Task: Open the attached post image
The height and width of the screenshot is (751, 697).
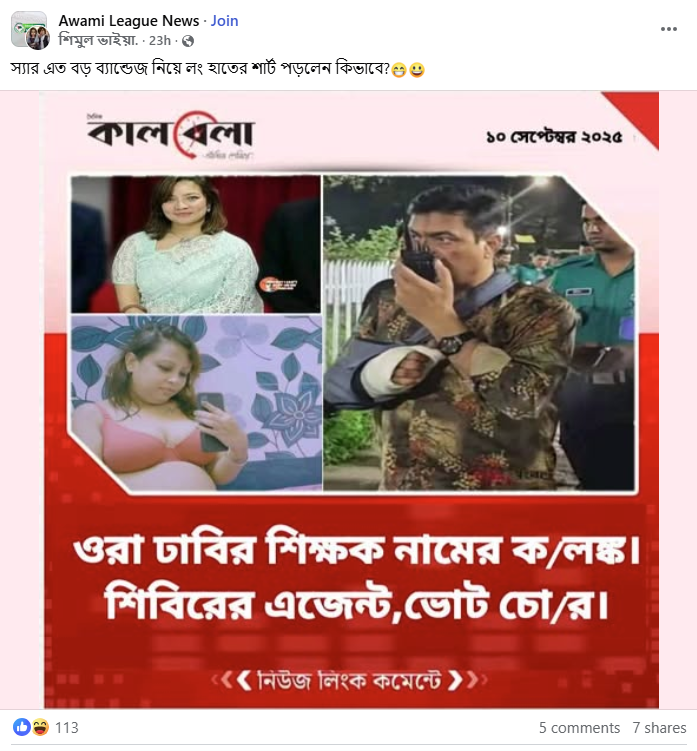Action: [349, 400]
